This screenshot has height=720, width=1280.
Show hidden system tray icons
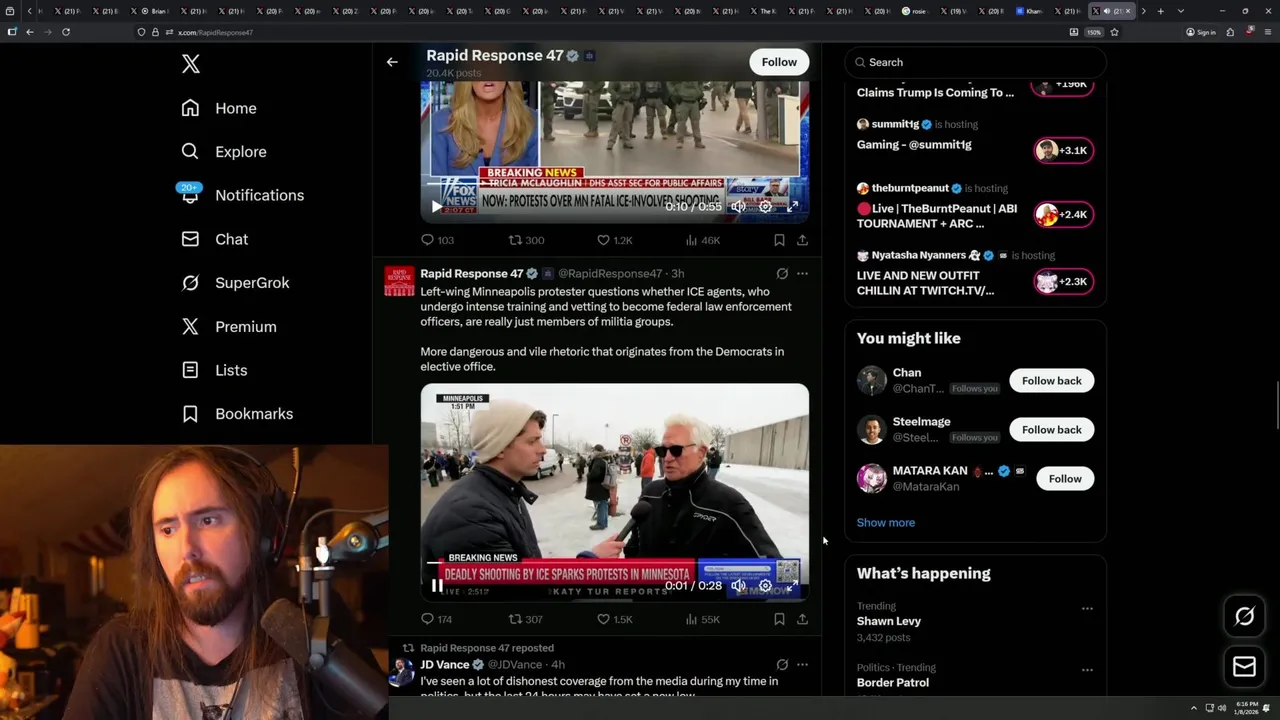point(1193,708)
